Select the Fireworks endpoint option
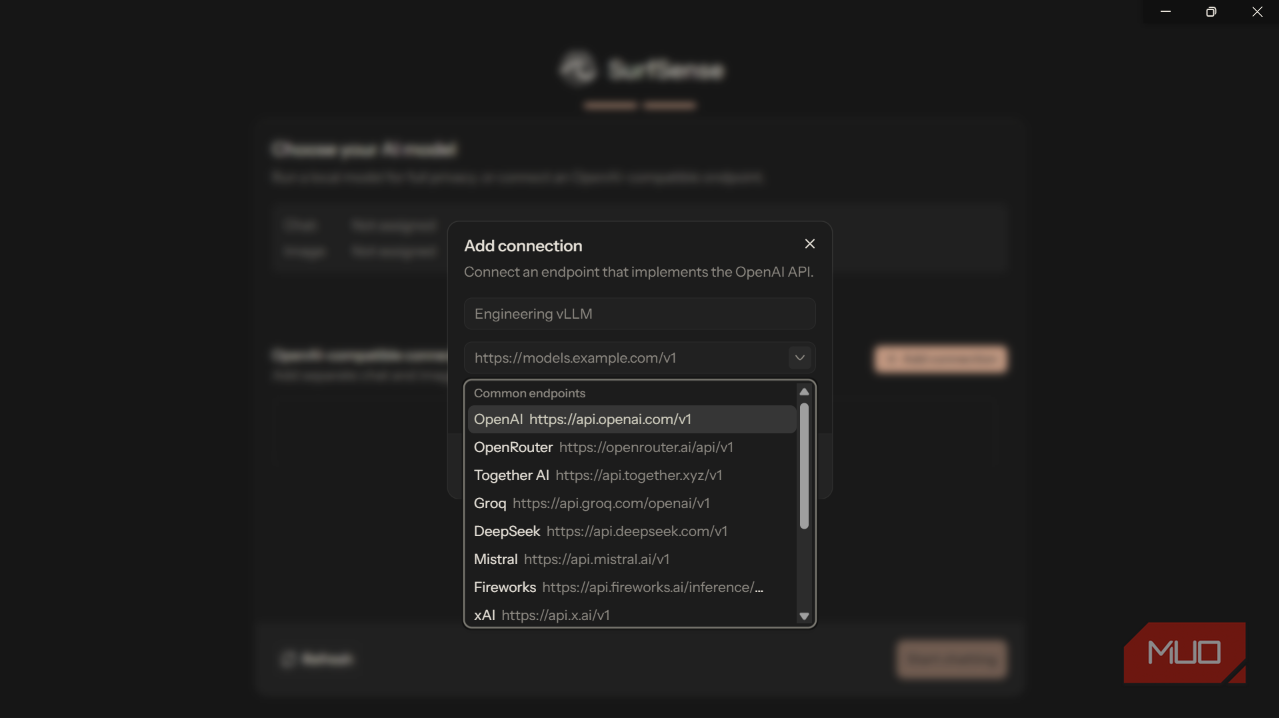1279x718 pixels. [x=632, y=587]
